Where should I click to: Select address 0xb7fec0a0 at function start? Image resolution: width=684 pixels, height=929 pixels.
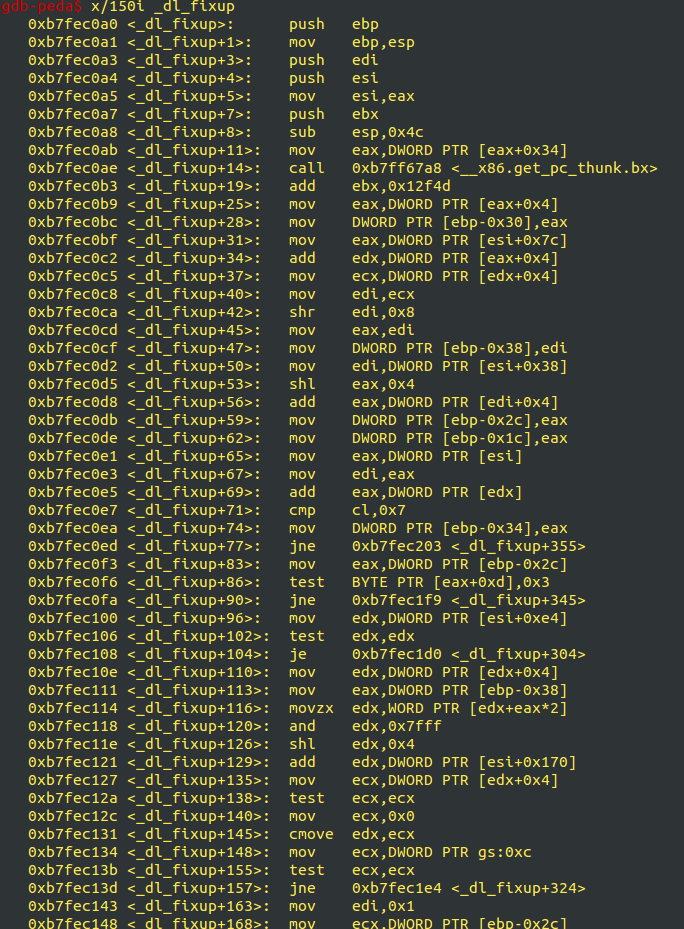coord(73,24)
